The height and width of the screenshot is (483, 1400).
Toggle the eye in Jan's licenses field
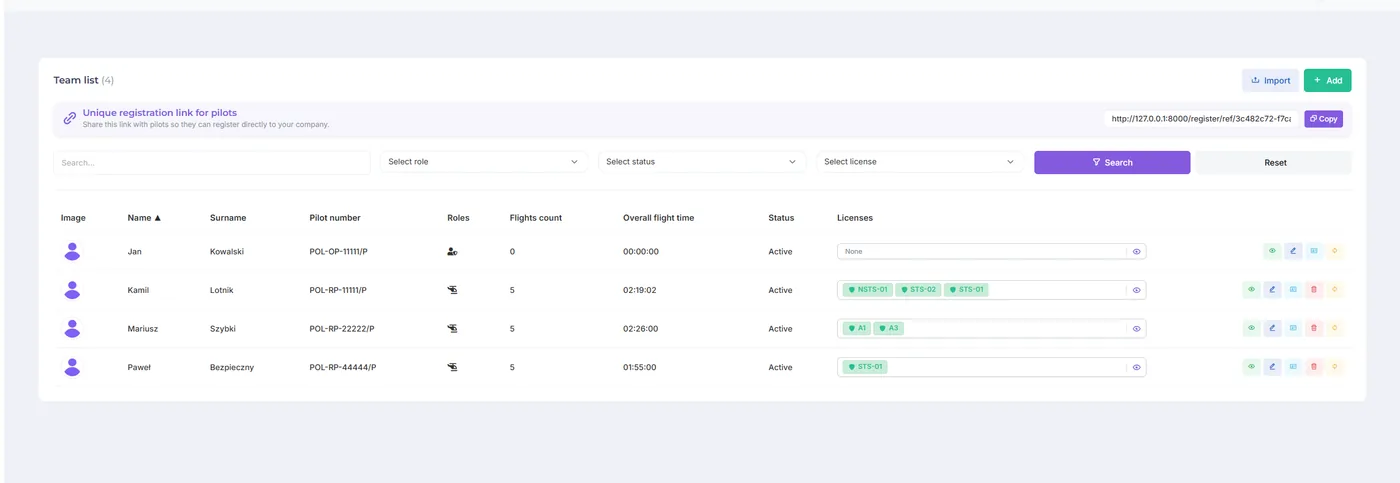click(1136, 252)
